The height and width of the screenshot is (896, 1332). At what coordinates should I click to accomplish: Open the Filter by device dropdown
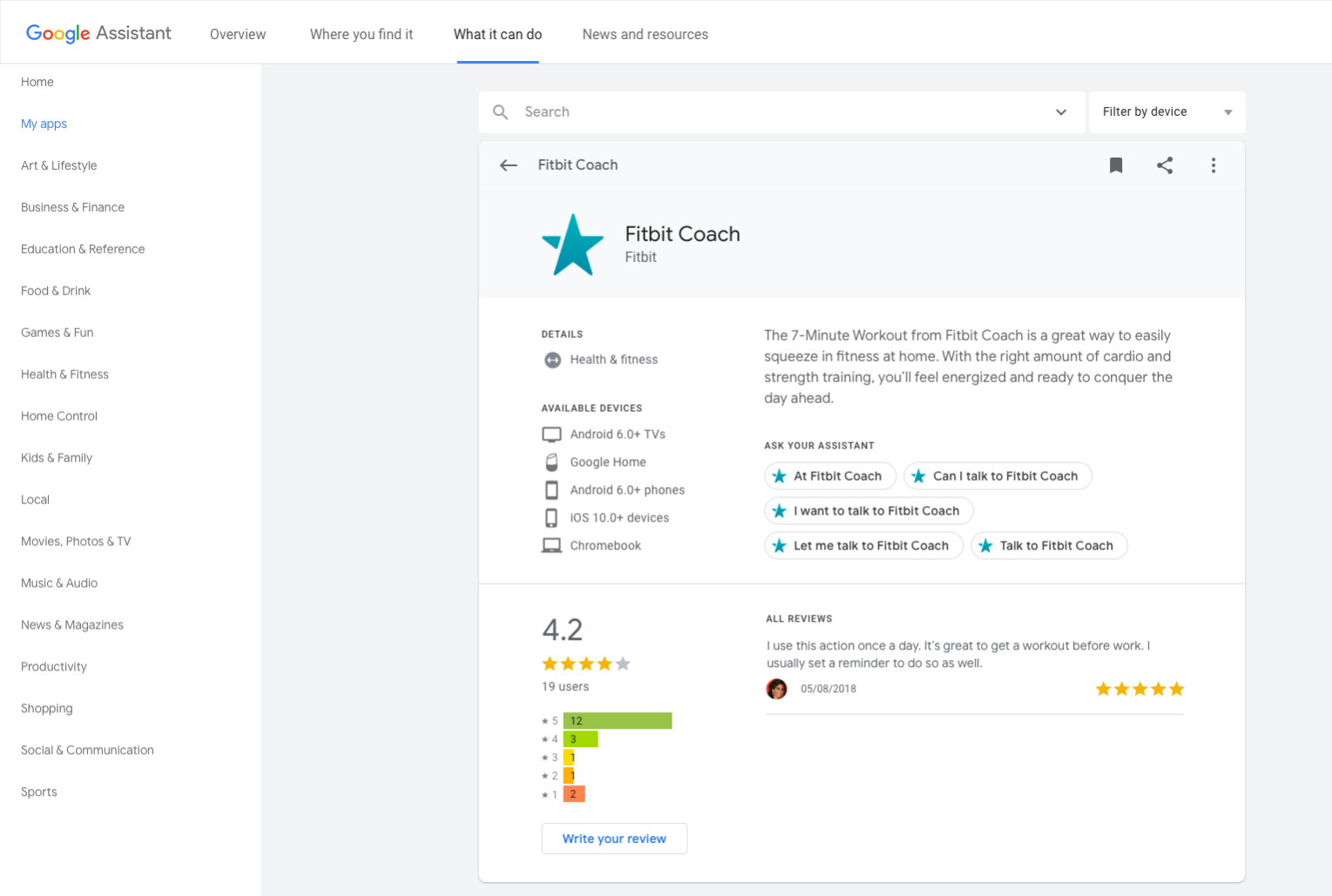pos(1166,112)
